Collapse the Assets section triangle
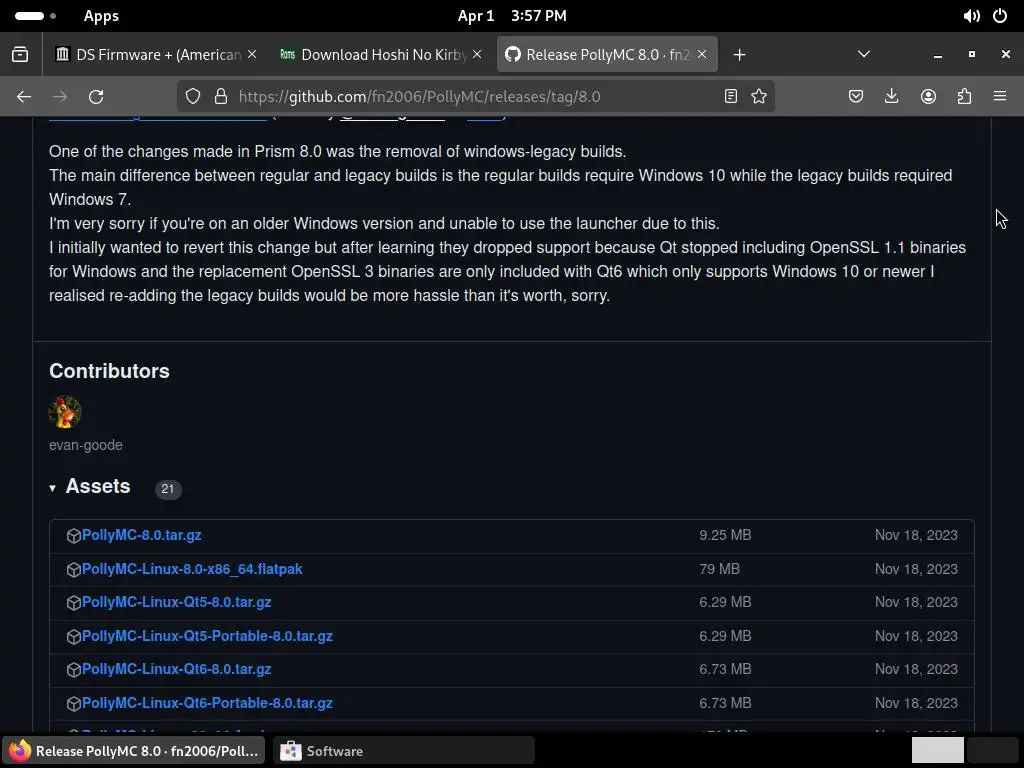 pyautogui.click(x=52, y=488)
